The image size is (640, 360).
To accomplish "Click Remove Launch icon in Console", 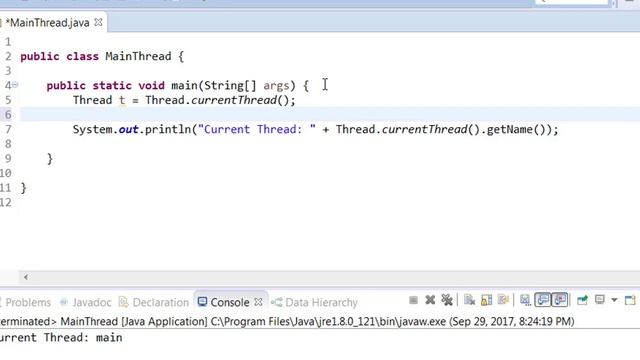I will pyautogui.click(x=430, y=300).
